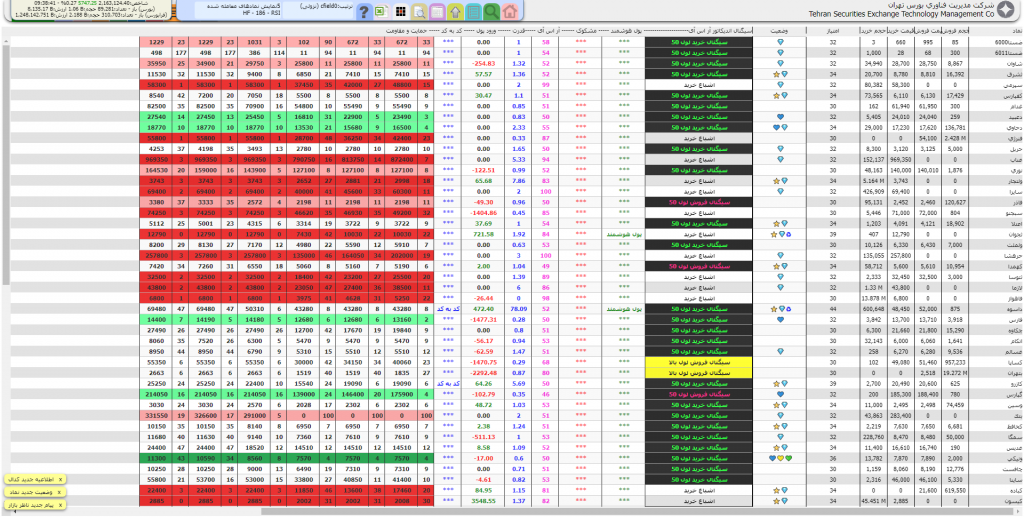Screen dimensions: 1024x517
Task: Select the sell volume 19.272 M
Action: (954, 373)
